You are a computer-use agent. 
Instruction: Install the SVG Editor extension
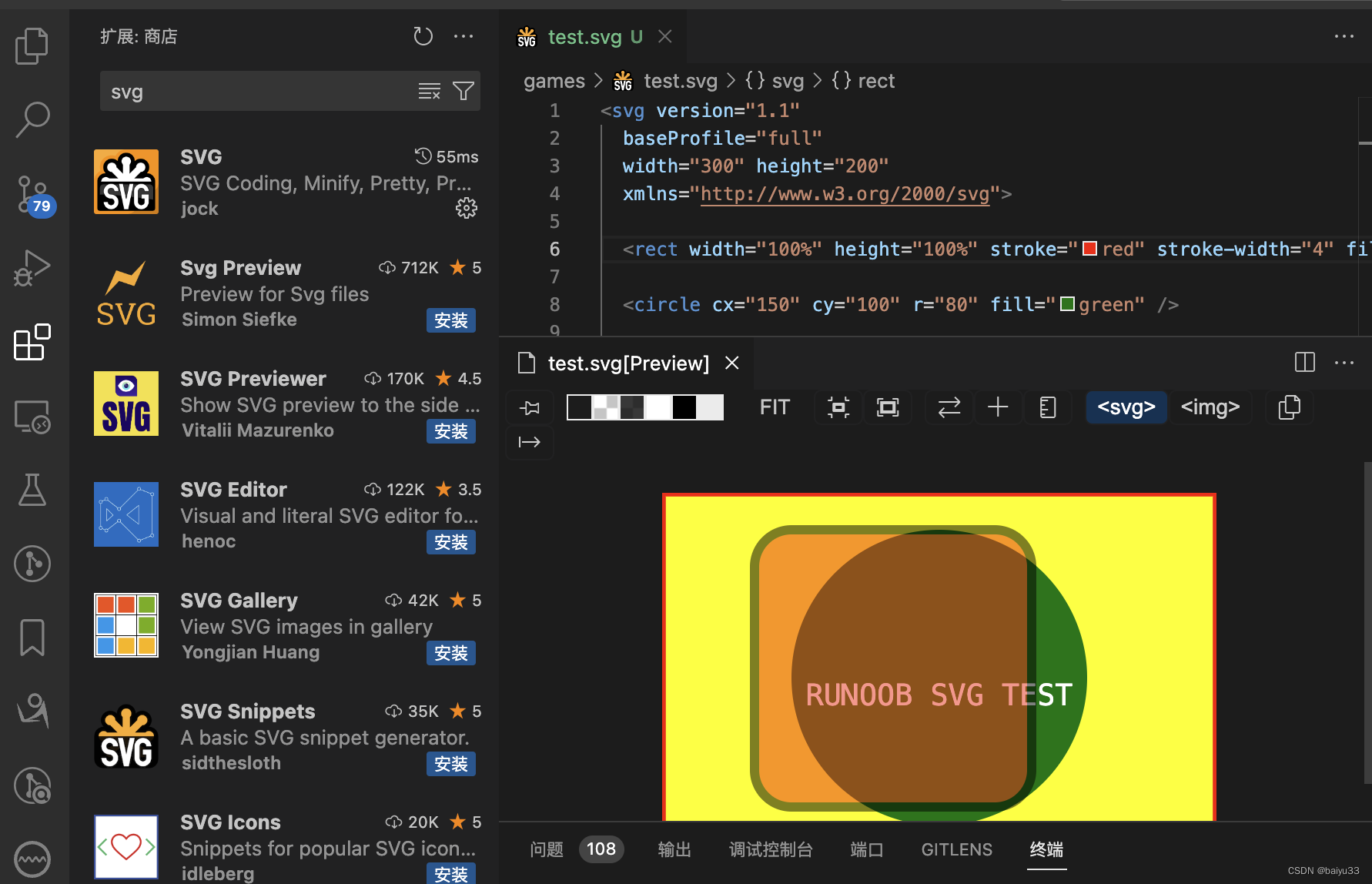(451, 542)
